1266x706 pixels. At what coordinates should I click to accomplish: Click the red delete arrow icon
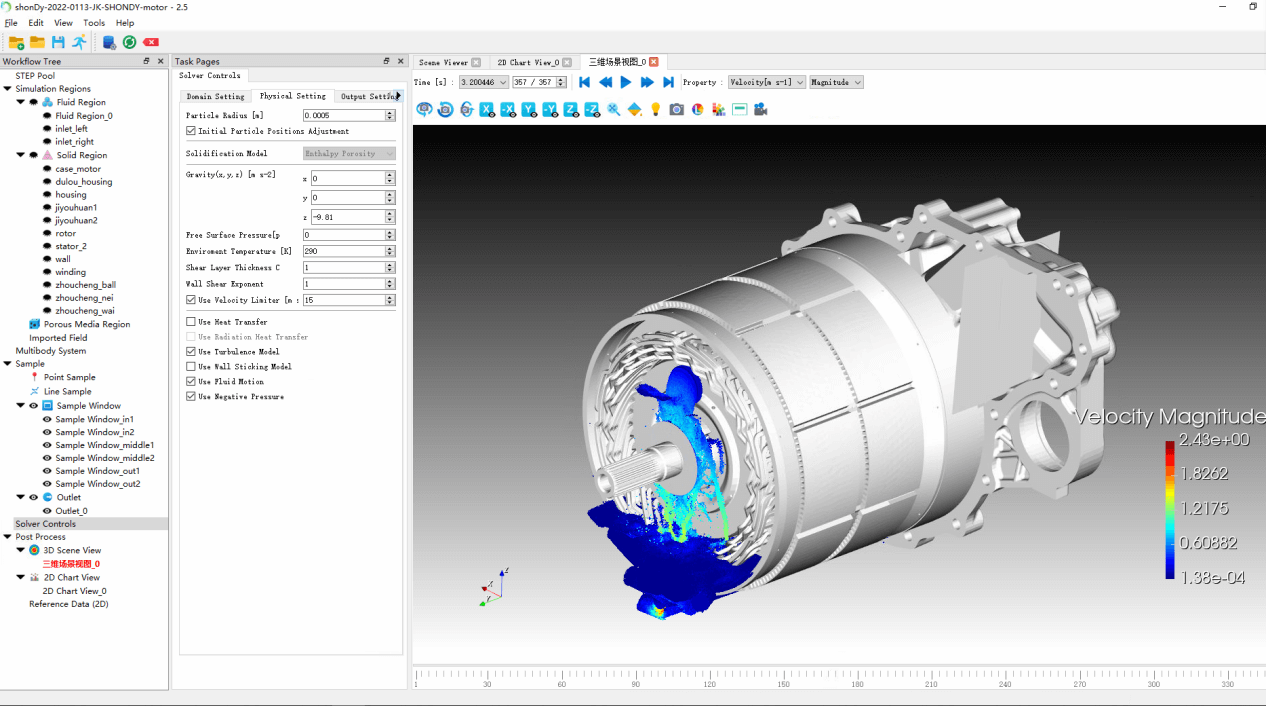pyautogui.click(x=151, y=42)
